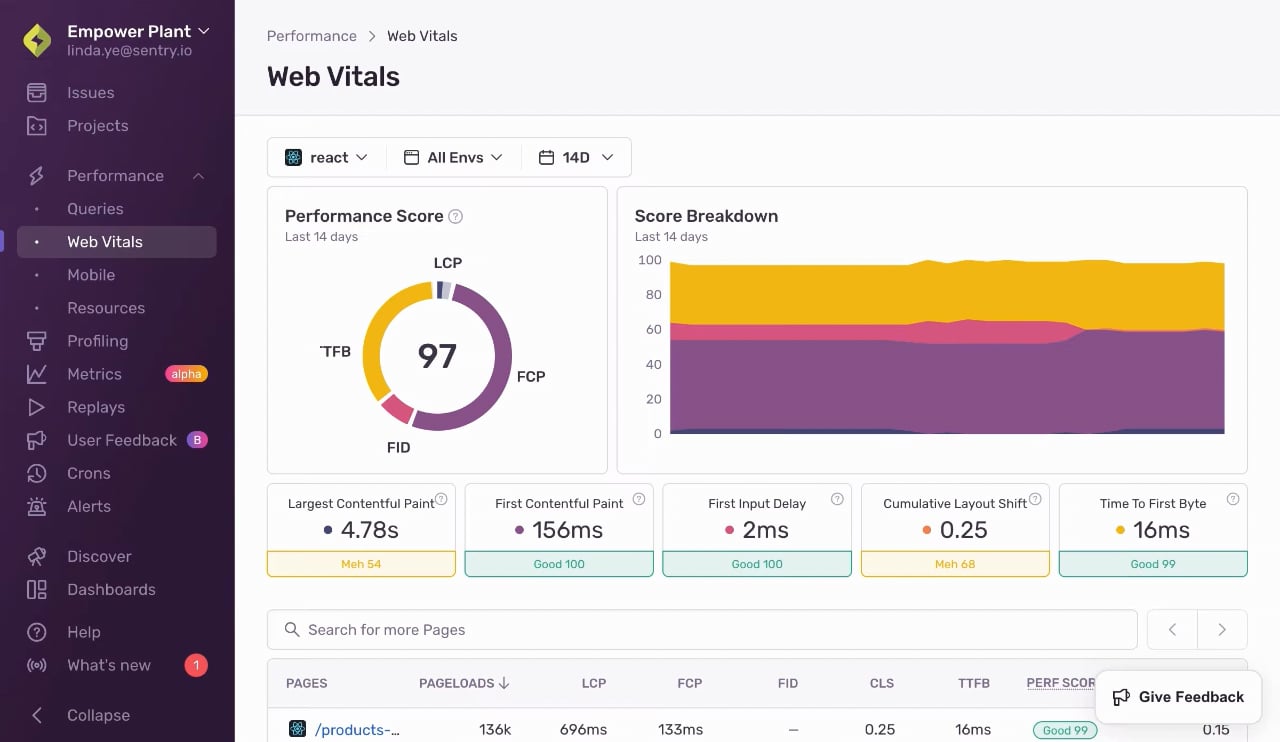This screenshot has height=742, width=1280.
Task: Click the Give Feedback button
Action: (x=1178, y=697)
